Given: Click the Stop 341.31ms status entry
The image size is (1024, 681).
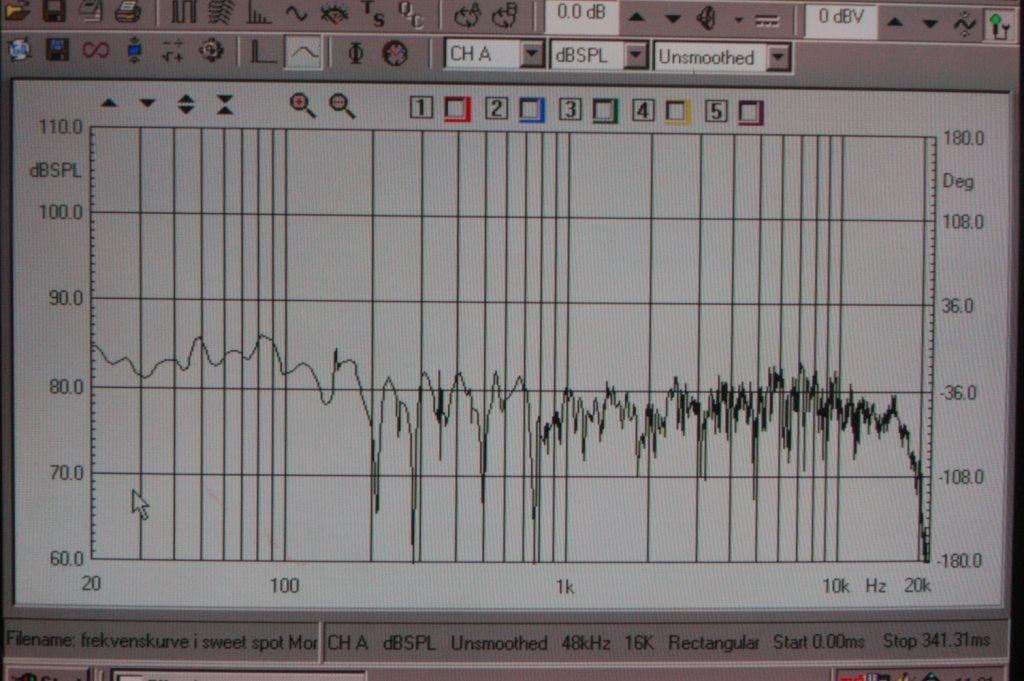Looking at the screenshot, I should point(936,641).
